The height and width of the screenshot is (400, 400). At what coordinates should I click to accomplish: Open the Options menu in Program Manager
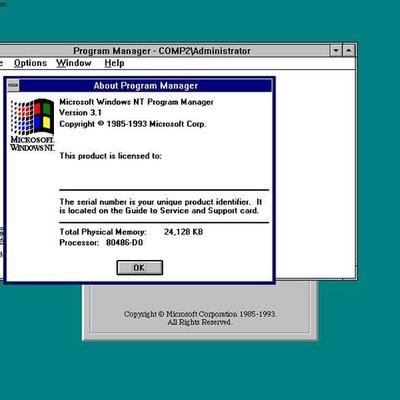[30, 63]
